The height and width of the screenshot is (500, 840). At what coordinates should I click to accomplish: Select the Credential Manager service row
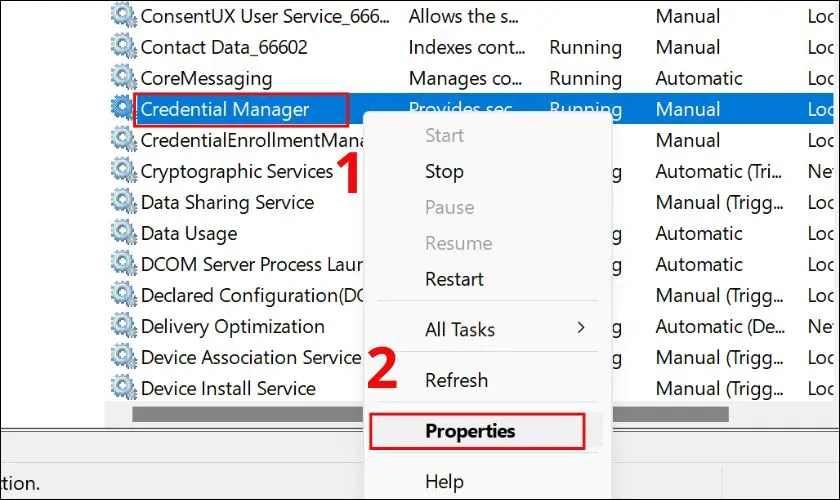pos(225,109)
